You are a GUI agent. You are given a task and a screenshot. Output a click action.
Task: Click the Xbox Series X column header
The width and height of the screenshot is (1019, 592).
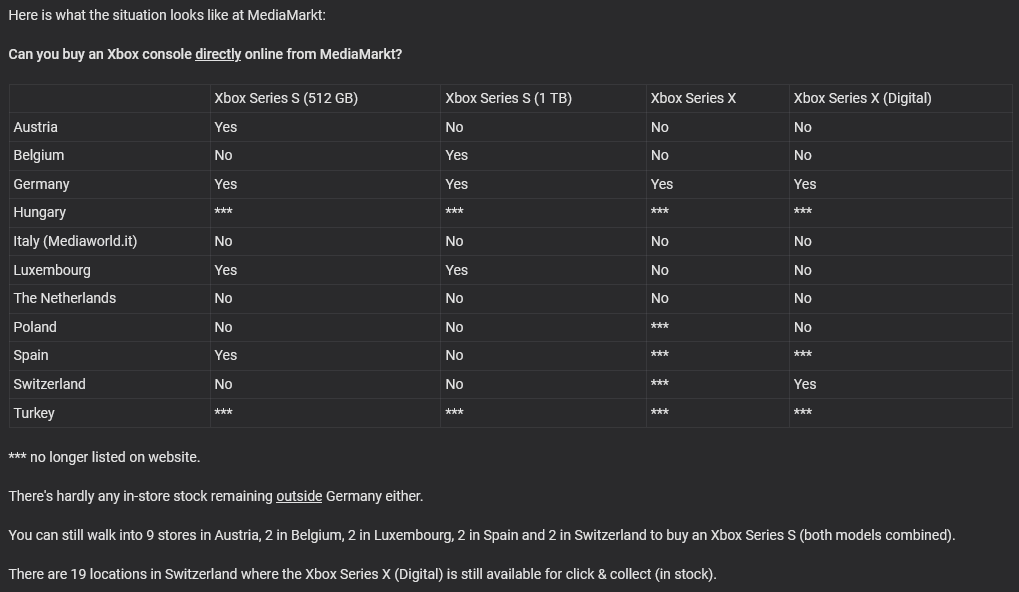pos(693,98)
